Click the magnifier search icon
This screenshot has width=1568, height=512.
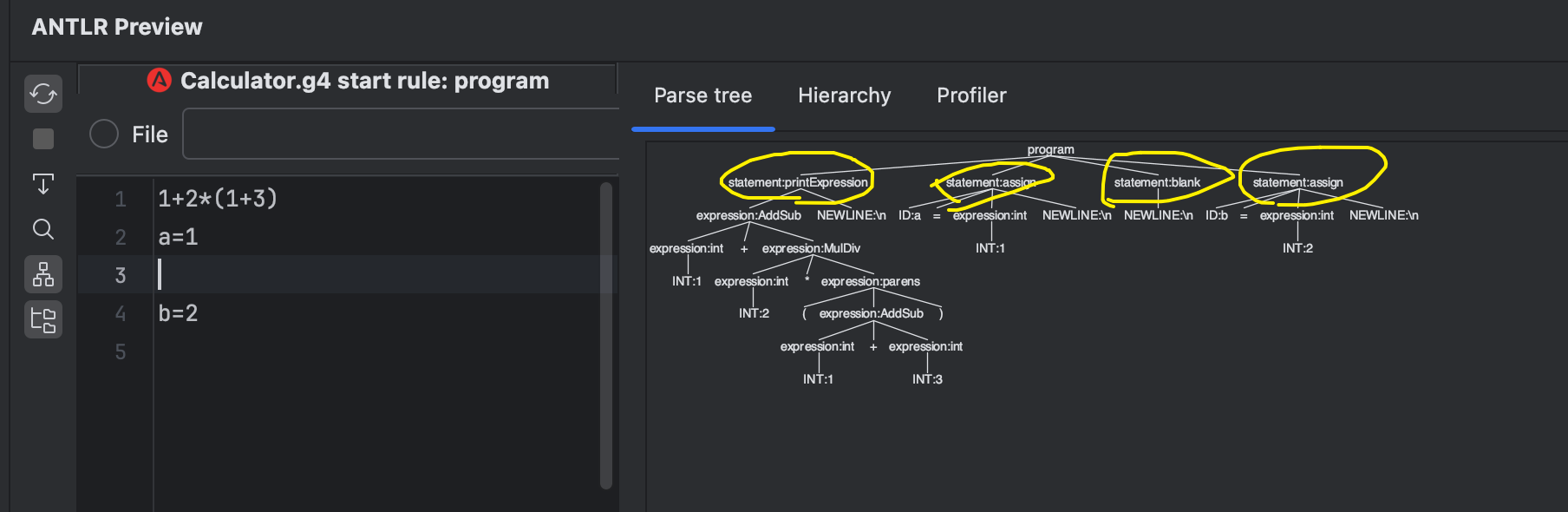[x=43, y=229]
